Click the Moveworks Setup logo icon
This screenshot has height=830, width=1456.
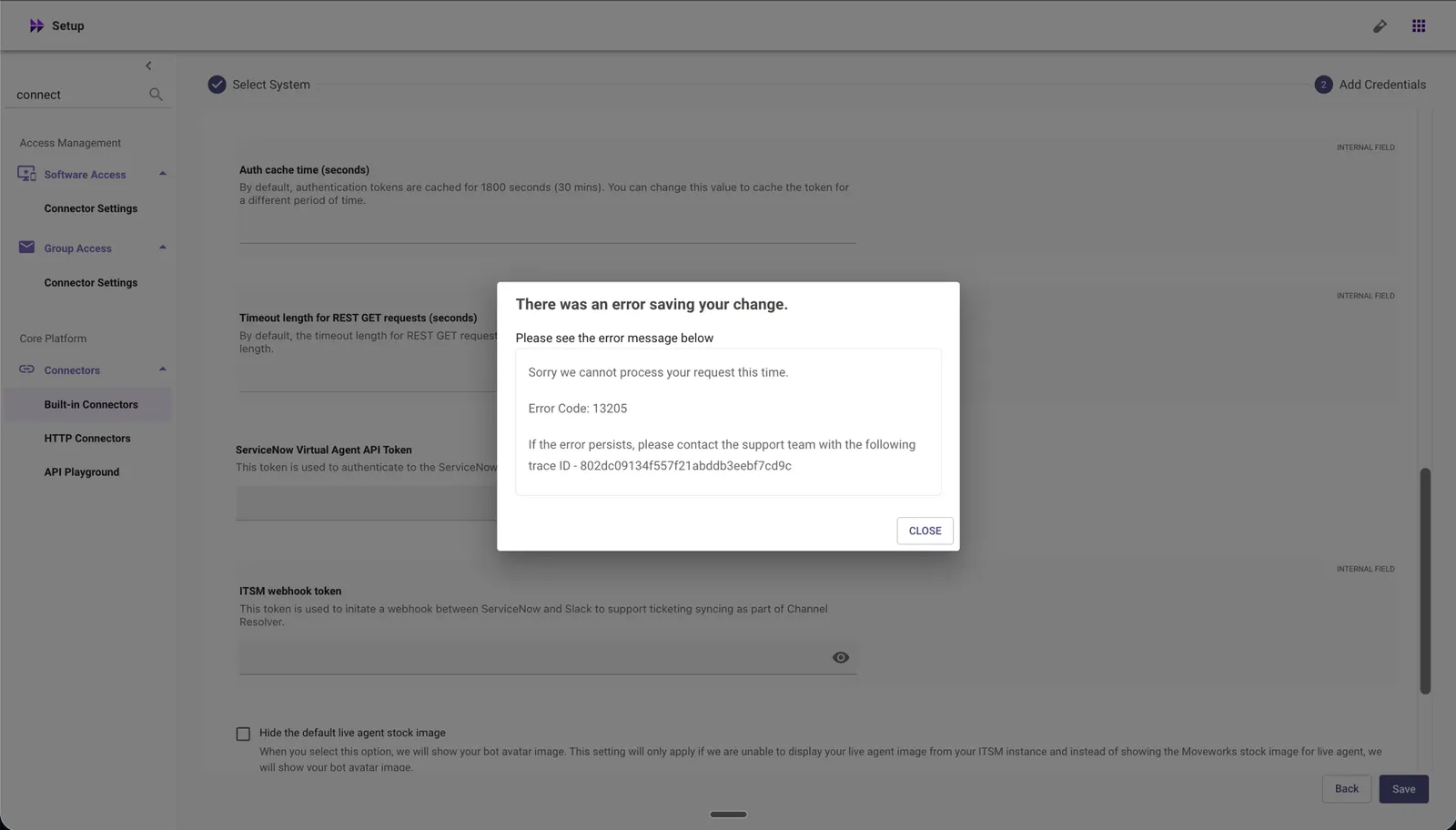(36, 25)
